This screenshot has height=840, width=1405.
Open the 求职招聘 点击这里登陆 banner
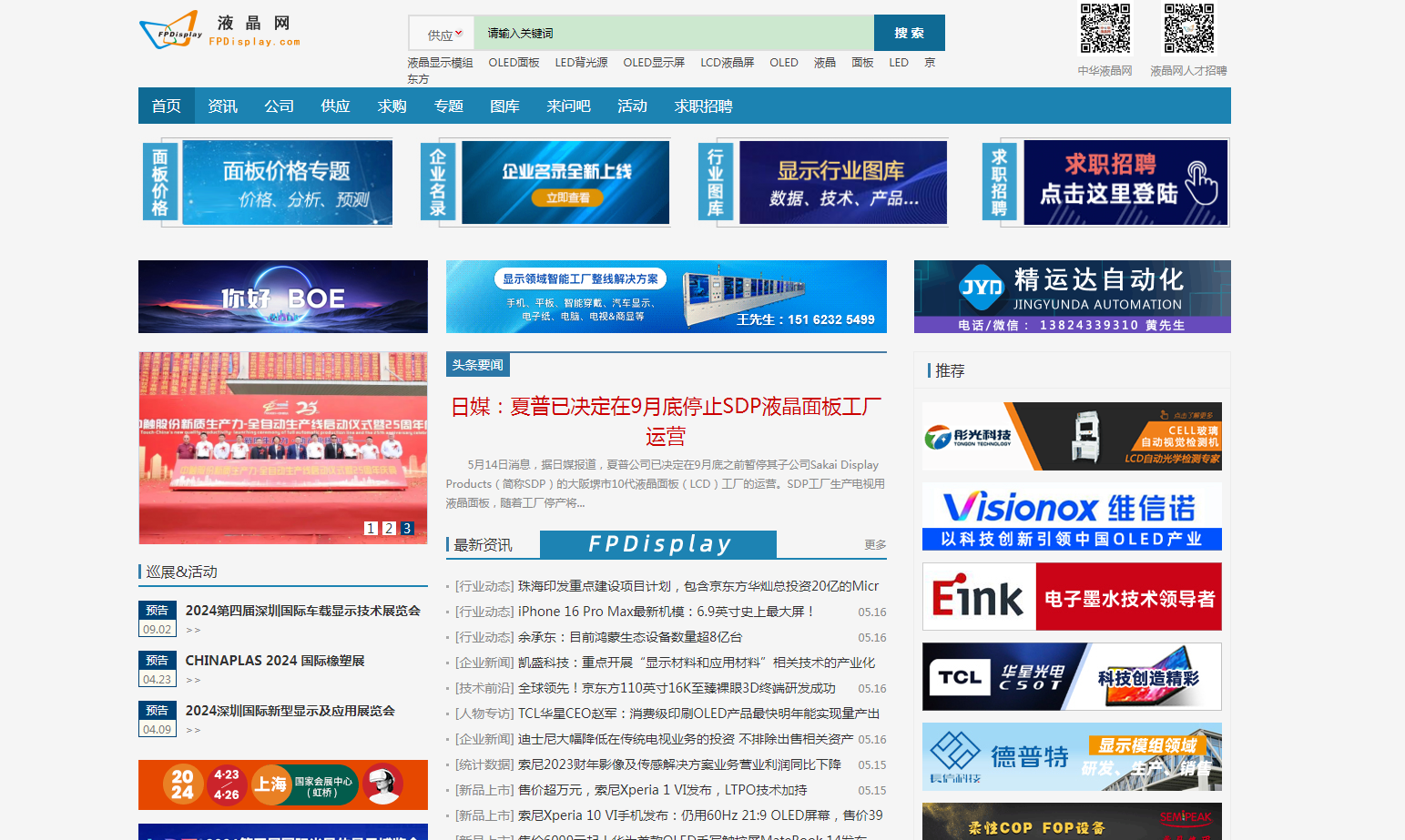click(1105, 182)
